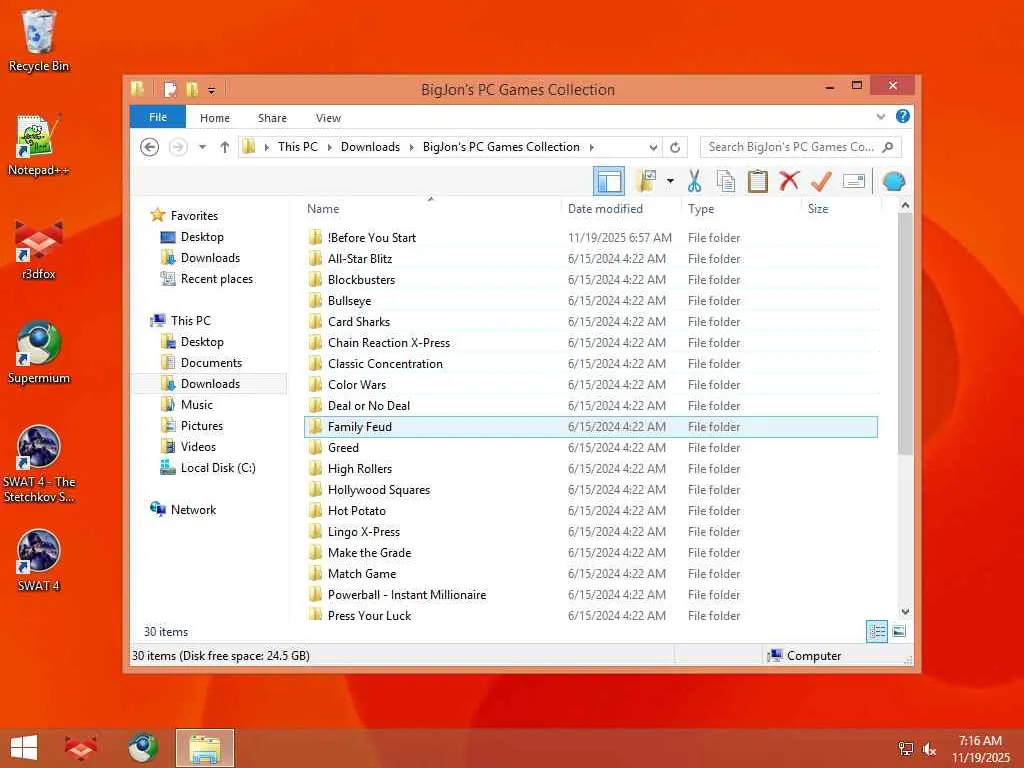Open the Windows Start button
The image size is (1024, 768).
pos(24,748)
